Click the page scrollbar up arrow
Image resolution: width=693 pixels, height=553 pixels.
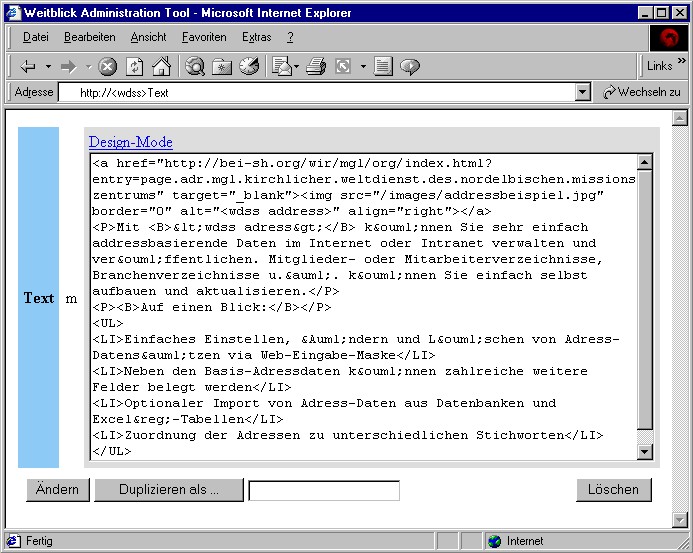pyautogui.click(x=679, y=118)
